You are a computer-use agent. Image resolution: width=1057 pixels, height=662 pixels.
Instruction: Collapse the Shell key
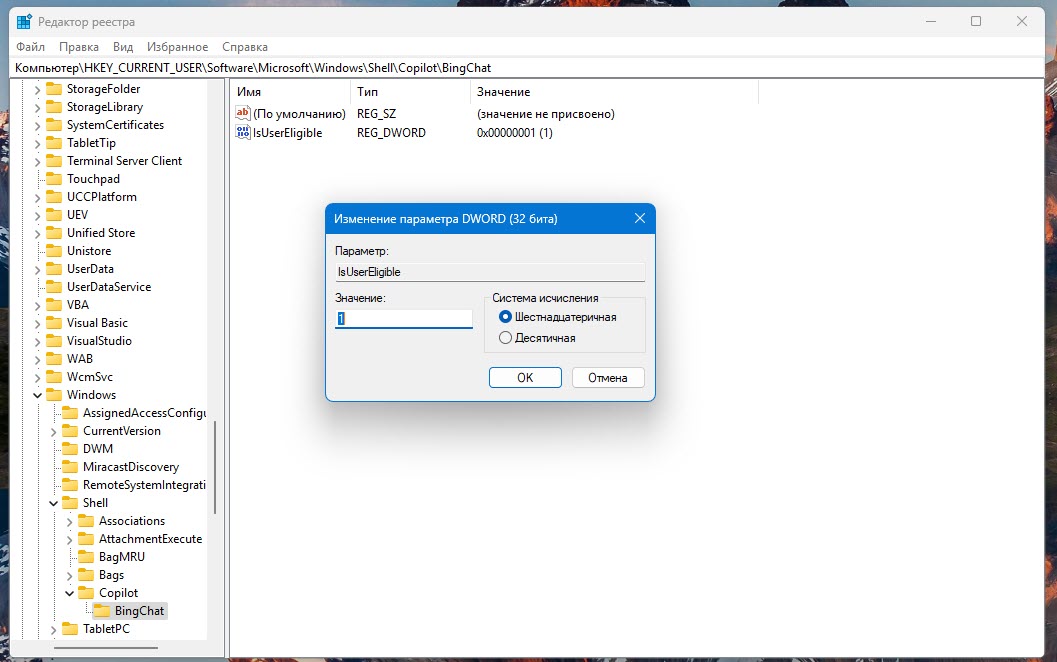click(x=53, y=503)
